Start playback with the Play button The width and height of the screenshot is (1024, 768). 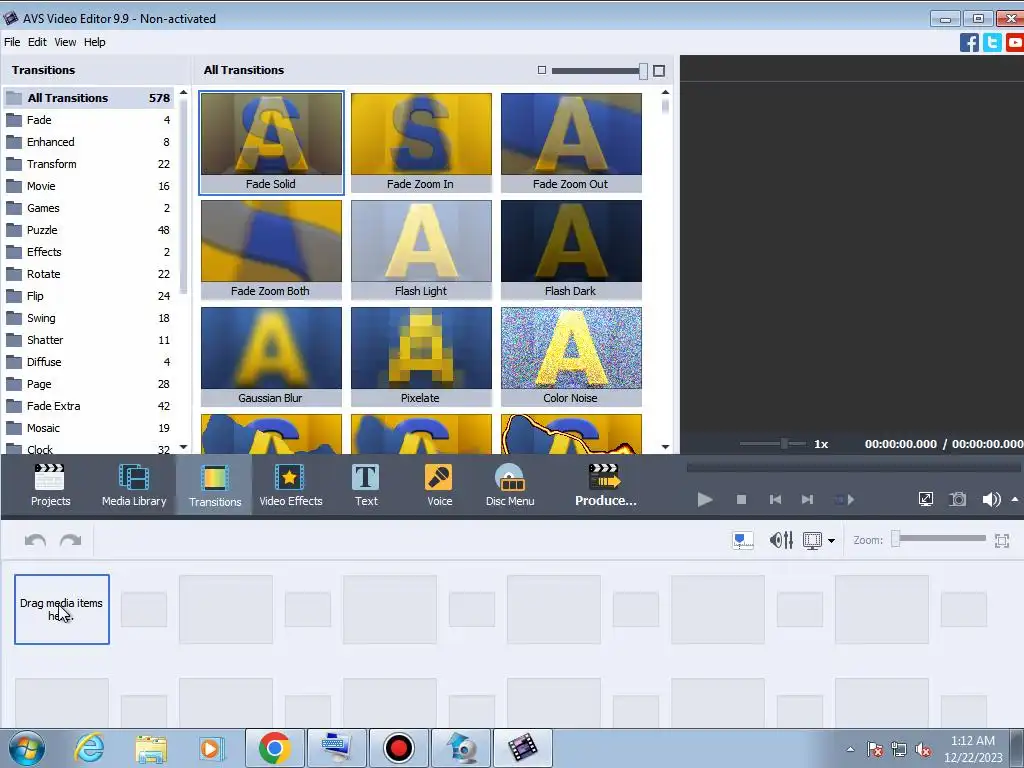click(x=705, y=500)
